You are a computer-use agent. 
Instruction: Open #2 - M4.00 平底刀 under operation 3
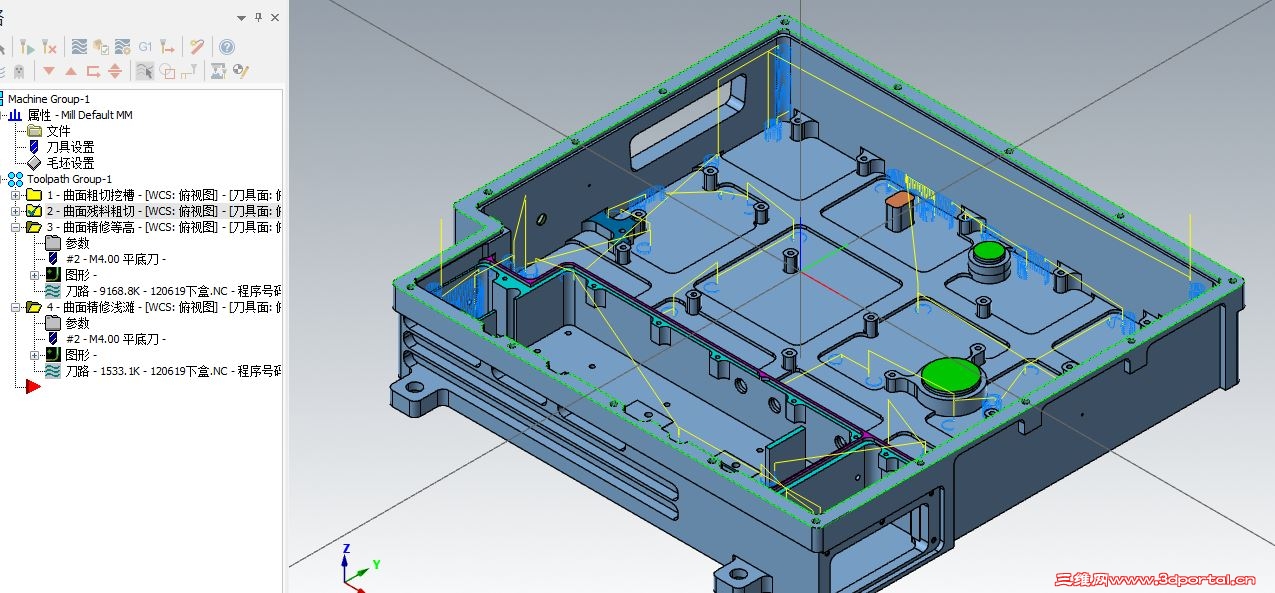[x=115, y=259]
